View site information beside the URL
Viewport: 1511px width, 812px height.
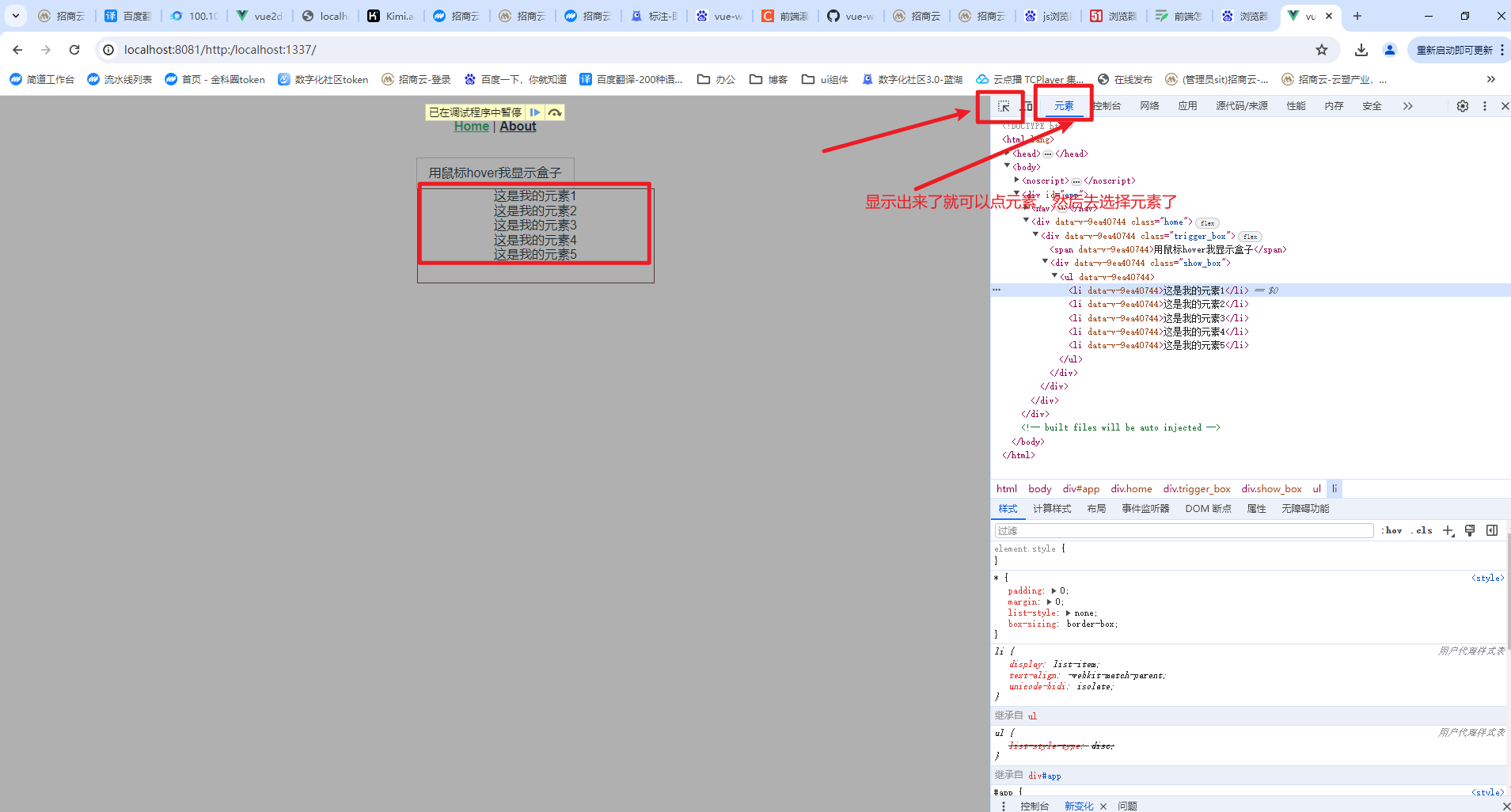click(x=109, y=50)
